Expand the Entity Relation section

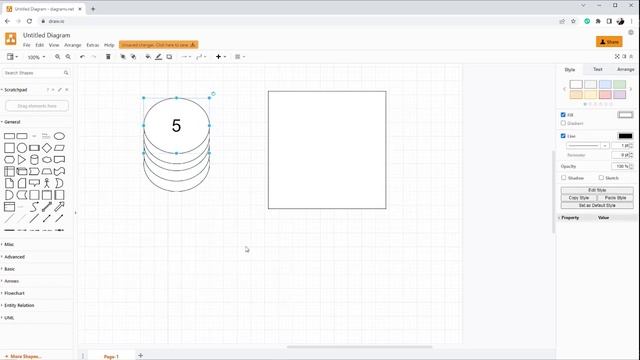pos(19,305)
